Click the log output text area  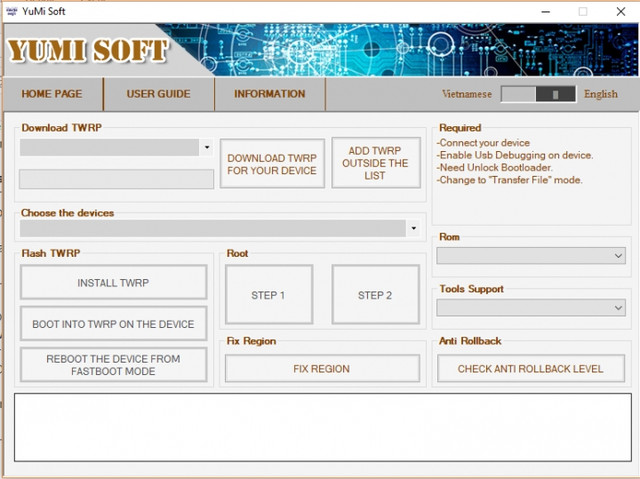tap(323, 427)
